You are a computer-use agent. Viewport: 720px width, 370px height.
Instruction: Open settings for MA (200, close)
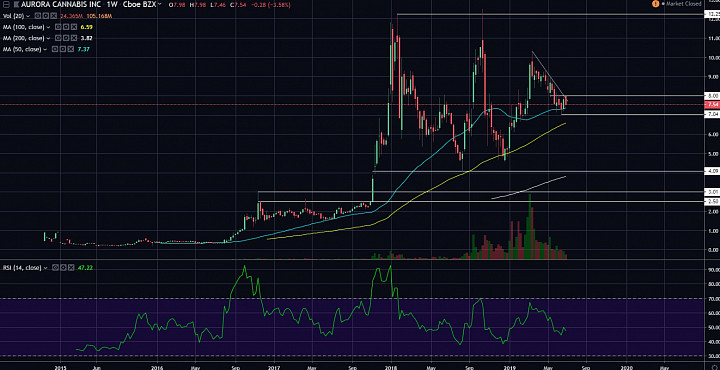point(66,38)
